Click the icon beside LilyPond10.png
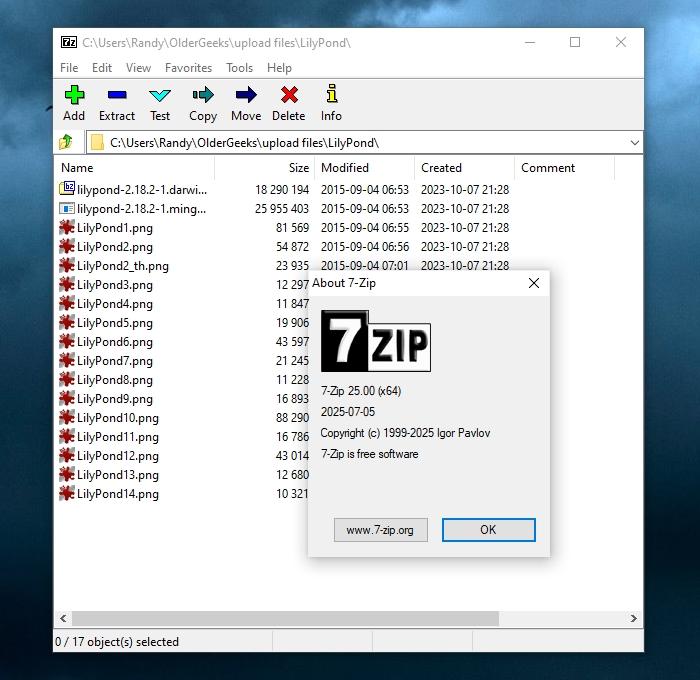This screenshot has height=680, width=700. click(67, 417)
